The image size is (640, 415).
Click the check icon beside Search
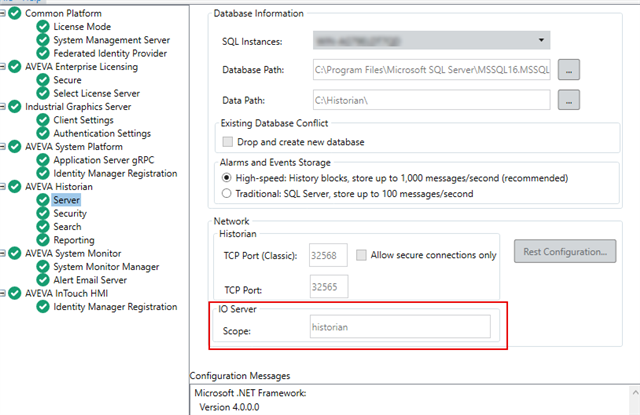[43, 226]
